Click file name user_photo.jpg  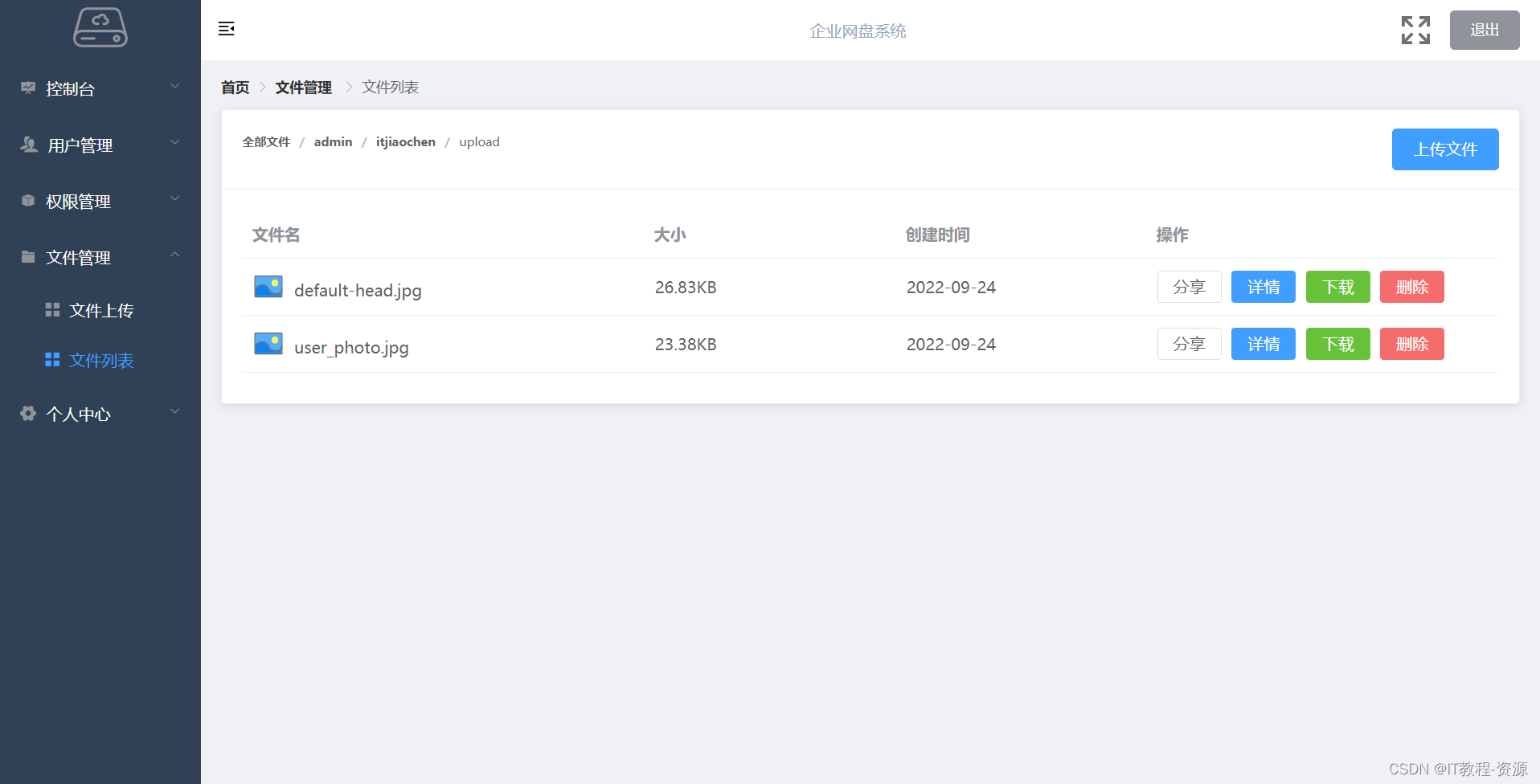pyautogui.click(x=351, y=347)
